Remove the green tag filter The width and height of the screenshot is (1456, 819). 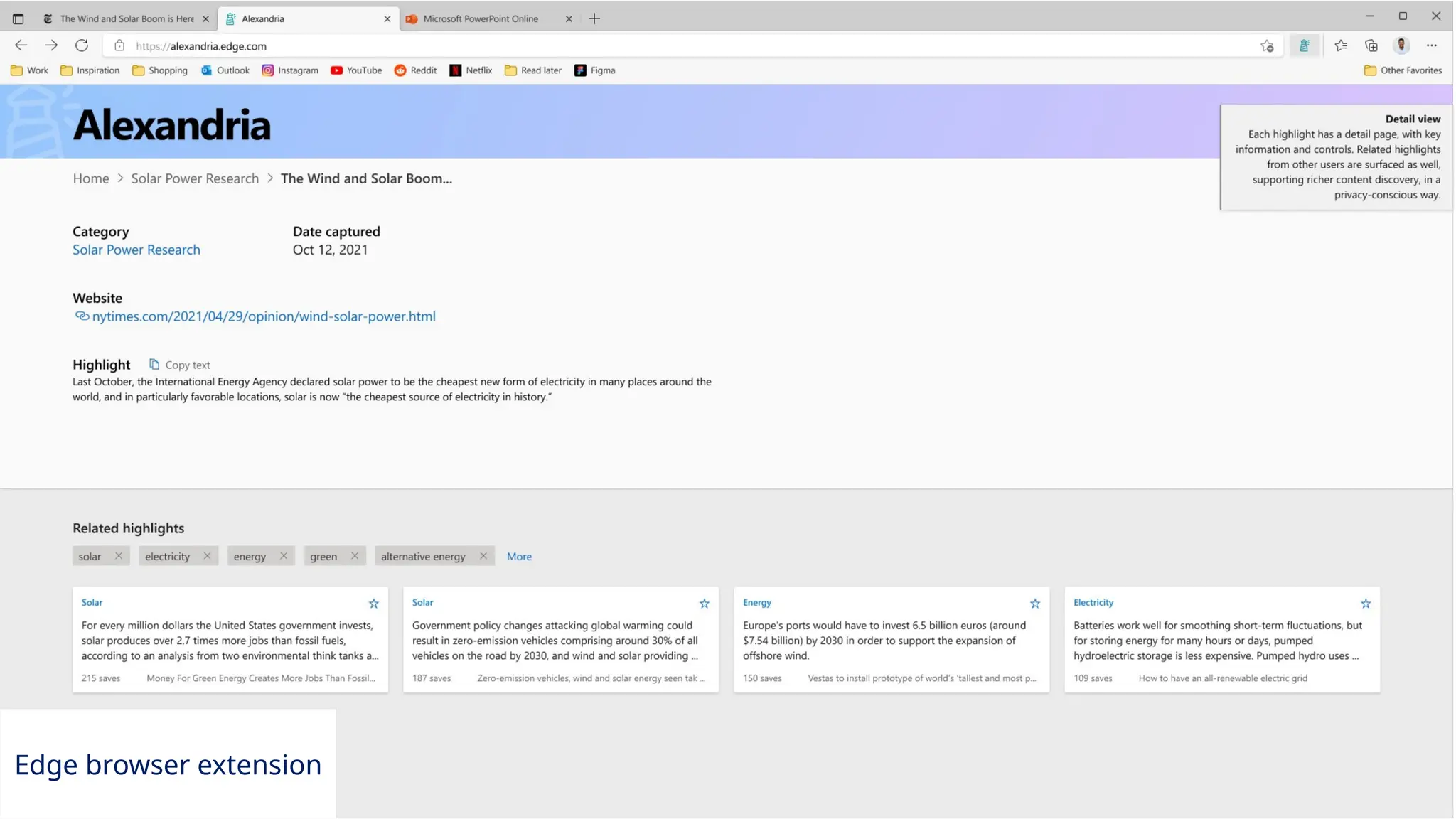click(355, 556)
